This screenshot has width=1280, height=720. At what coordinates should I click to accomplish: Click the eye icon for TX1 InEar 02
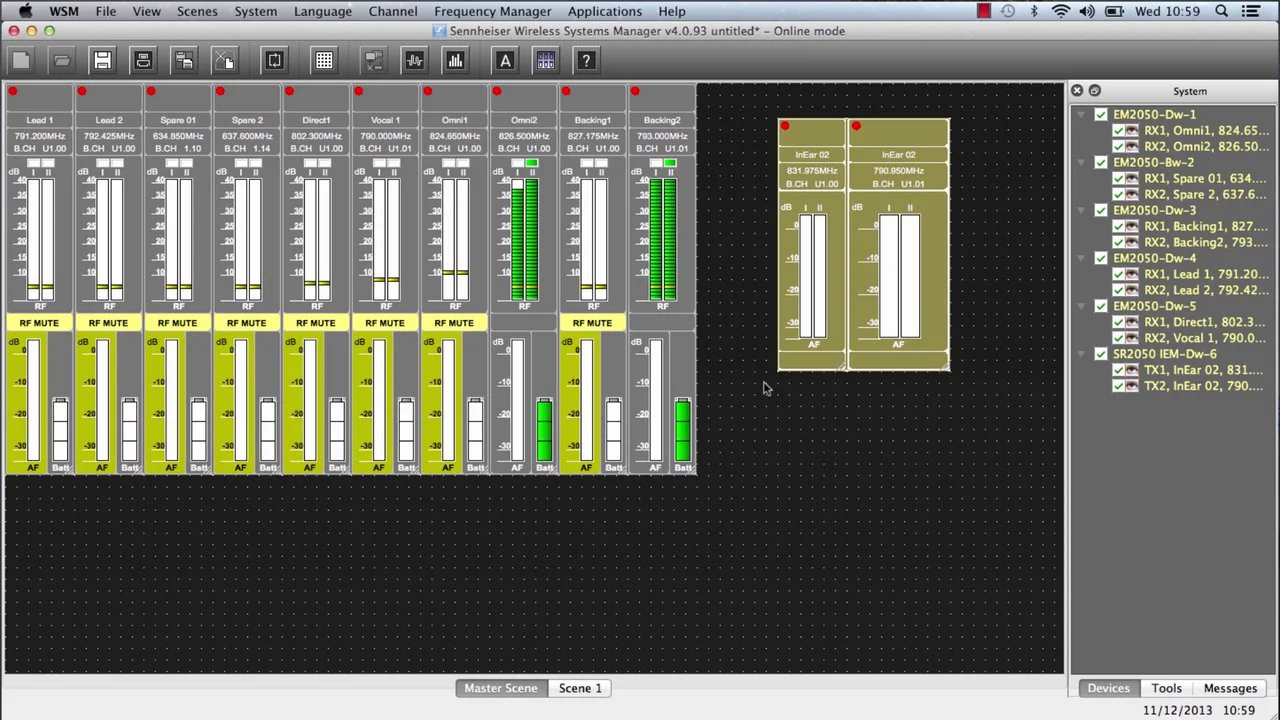(1133, 371)
